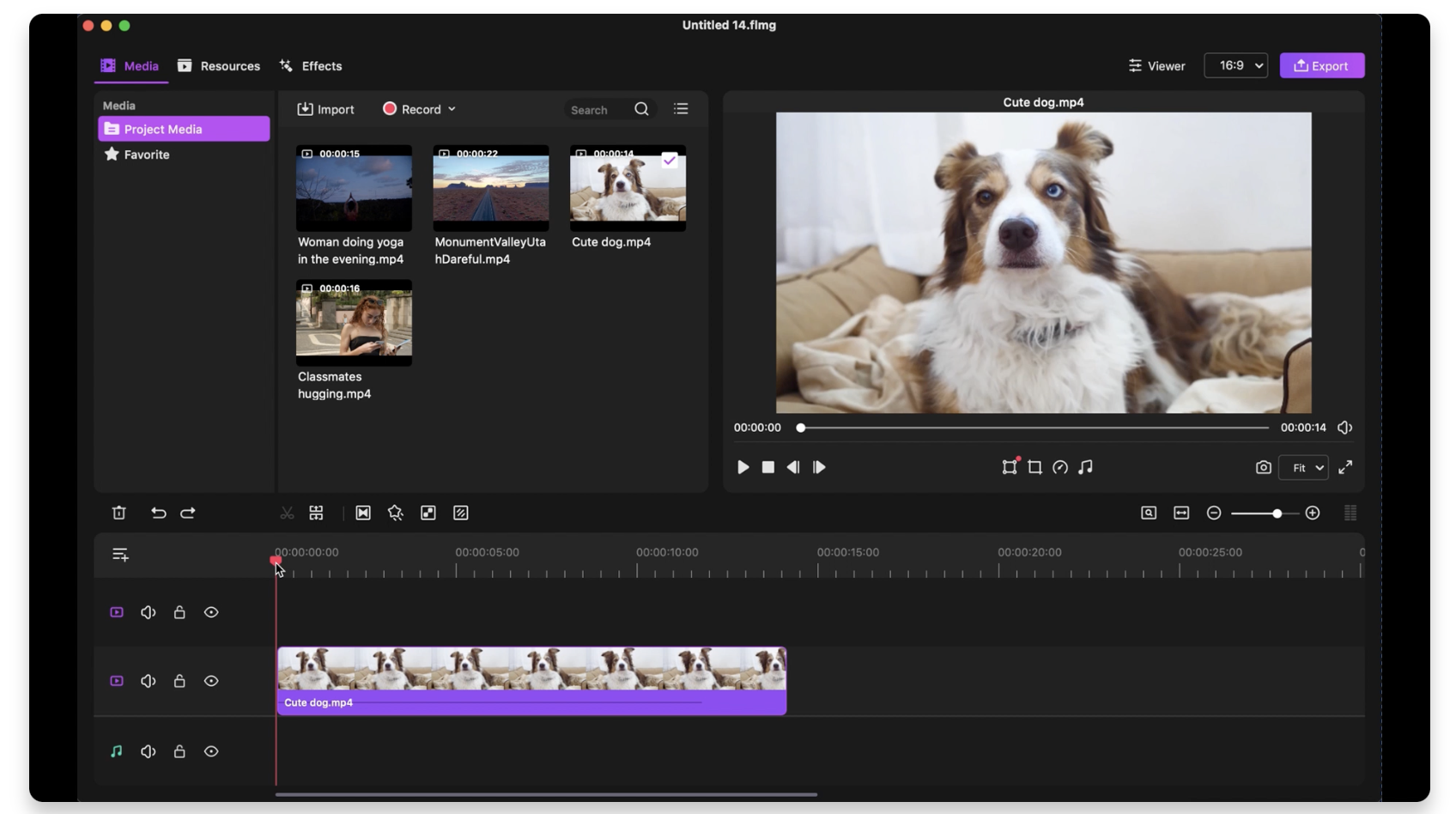This screenshot has height=814, width=1456.
Task: Switch to the Resources tab
Action: tap(219, 66)
